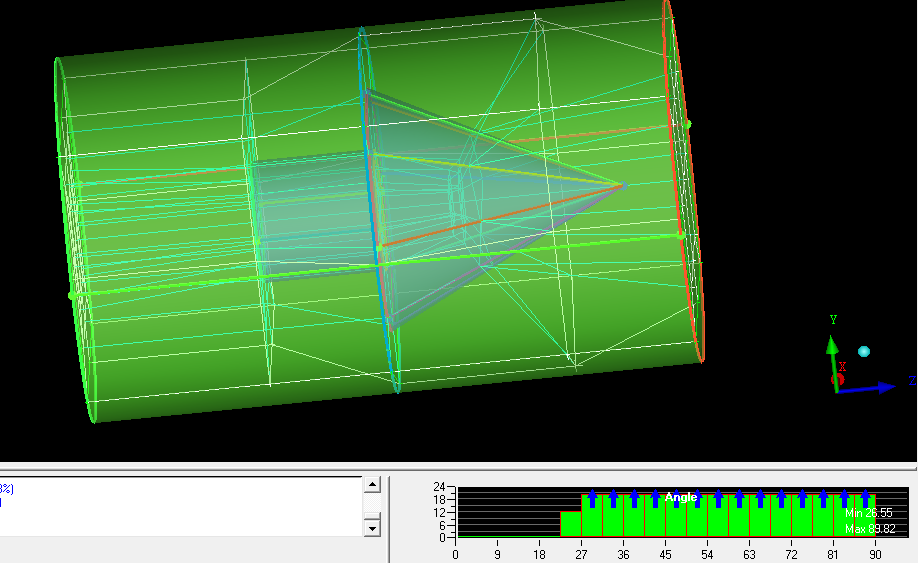The image size is (918, 563).
Task: Pick the green point on the right end cap
Action: [x=689, y=124]
